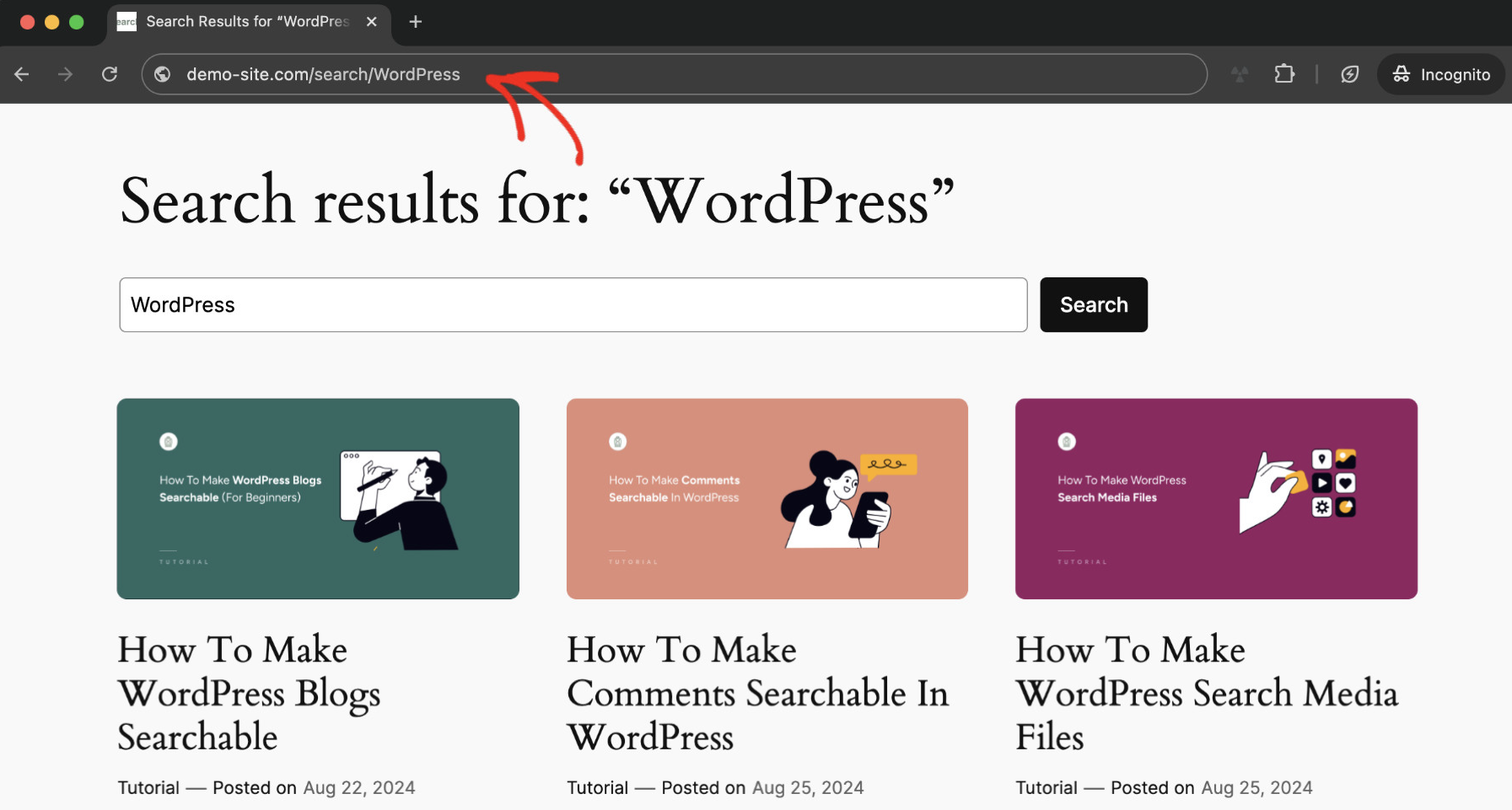The image size is (1512, 810).
Task: Select the Search Results for WordPress tab
Action: 249,23
